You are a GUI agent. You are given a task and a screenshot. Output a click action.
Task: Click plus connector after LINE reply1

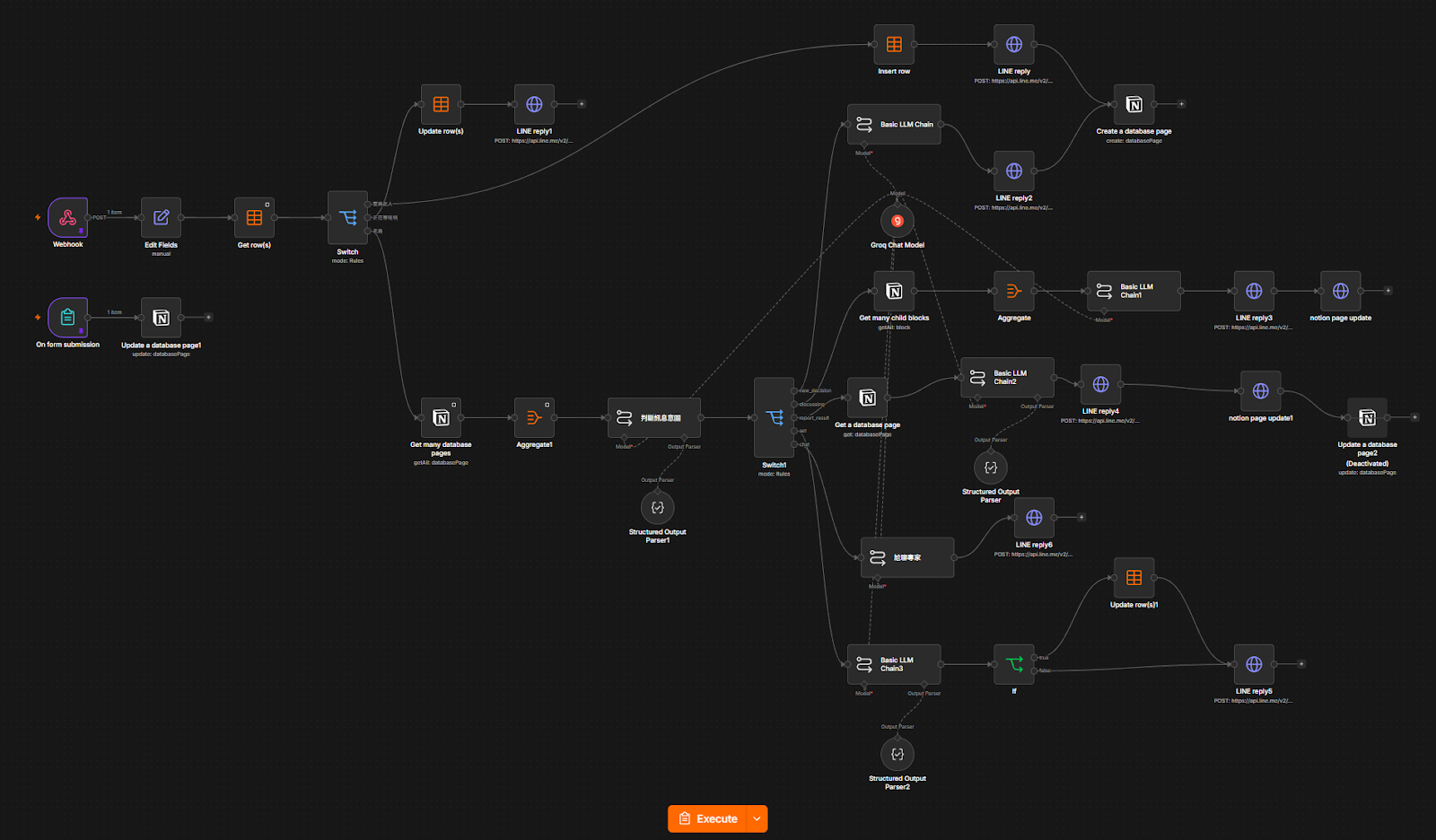tap(582, 104)
